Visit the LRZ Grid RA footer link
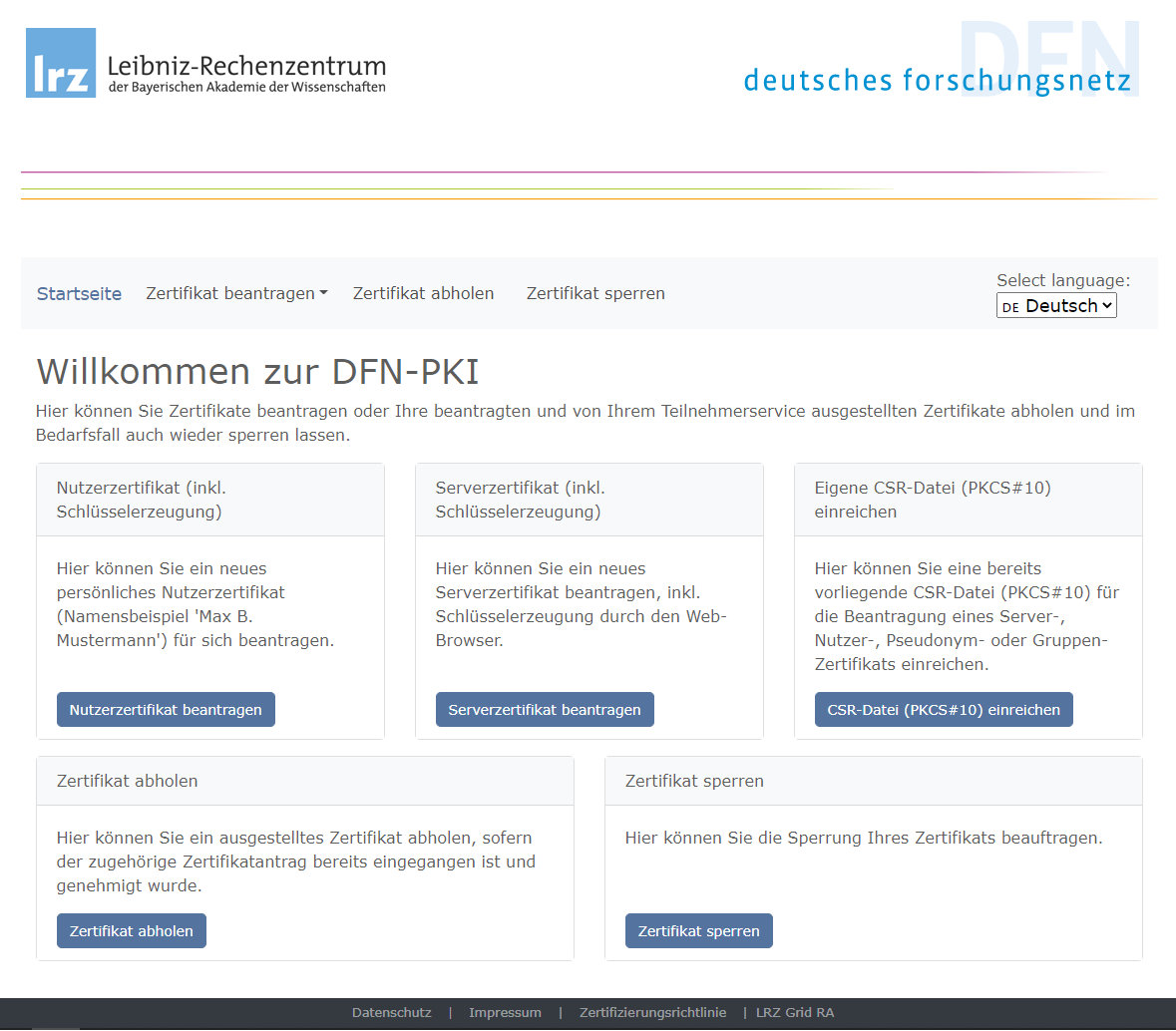Screen dimensions: 1176x1031 click(795, 1012)
